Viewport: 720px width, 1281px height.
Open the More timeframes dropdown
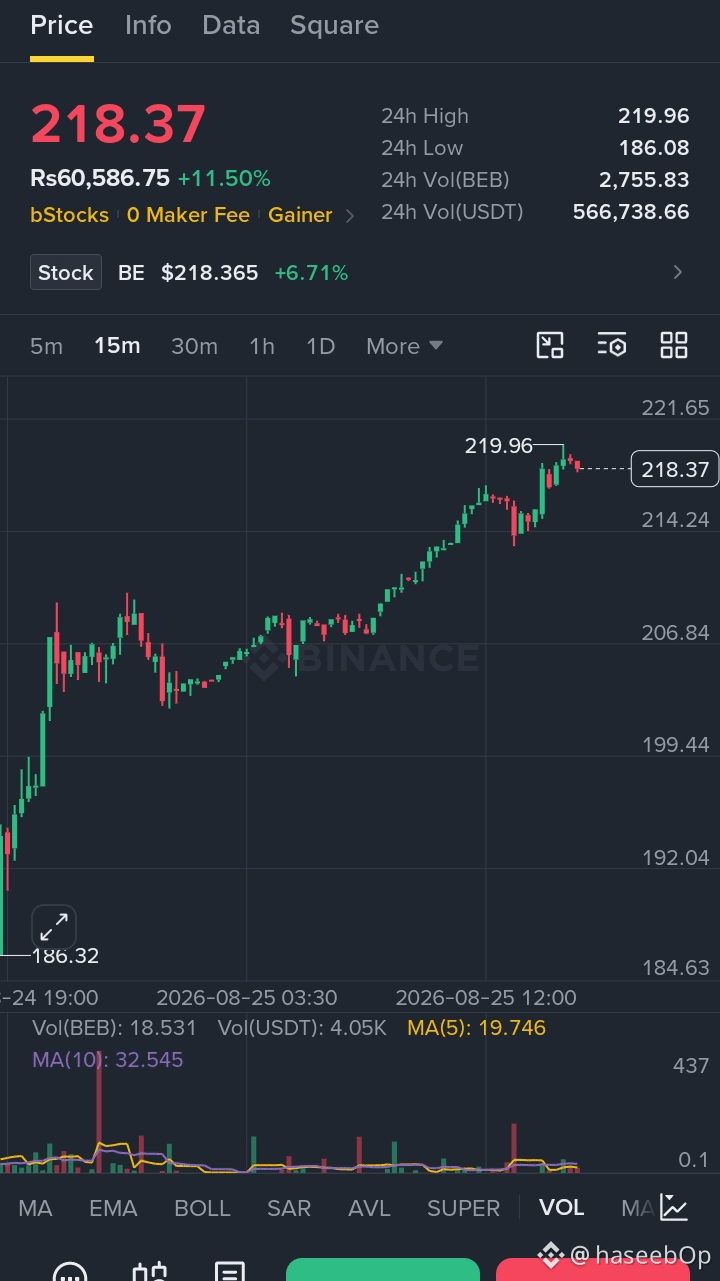coord(404,346)
